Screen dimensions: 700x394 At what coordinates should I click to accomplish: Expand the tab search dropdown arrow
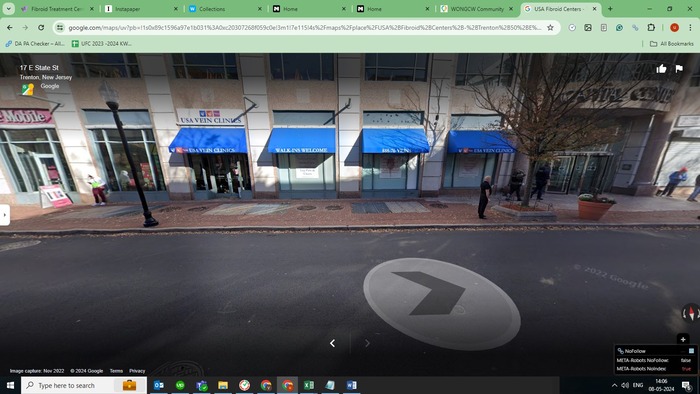(8, 8)
